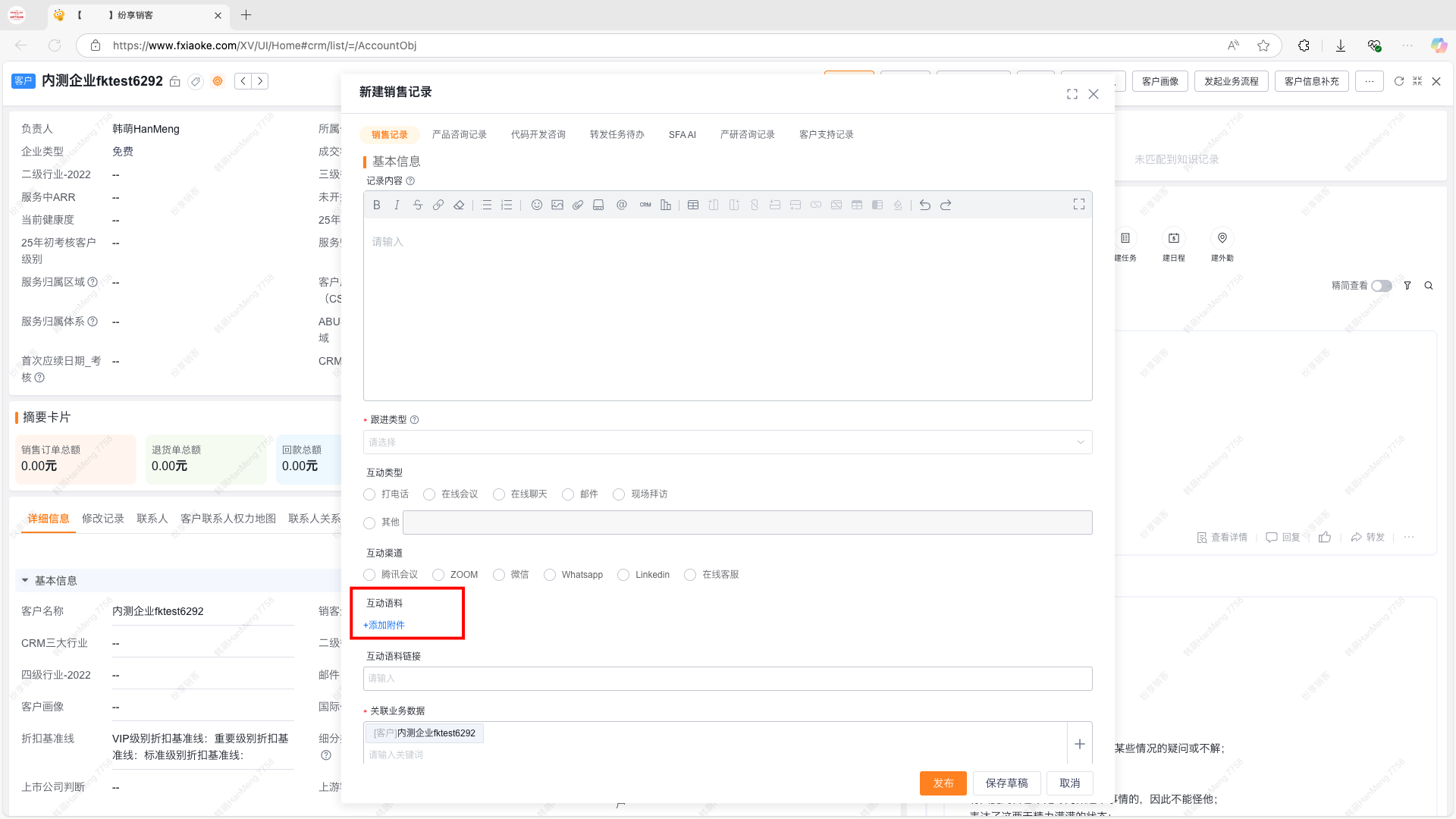Click the undo arrow in editor toolbar
This screenshot has width=1456, height=819.
coord(925,205)
